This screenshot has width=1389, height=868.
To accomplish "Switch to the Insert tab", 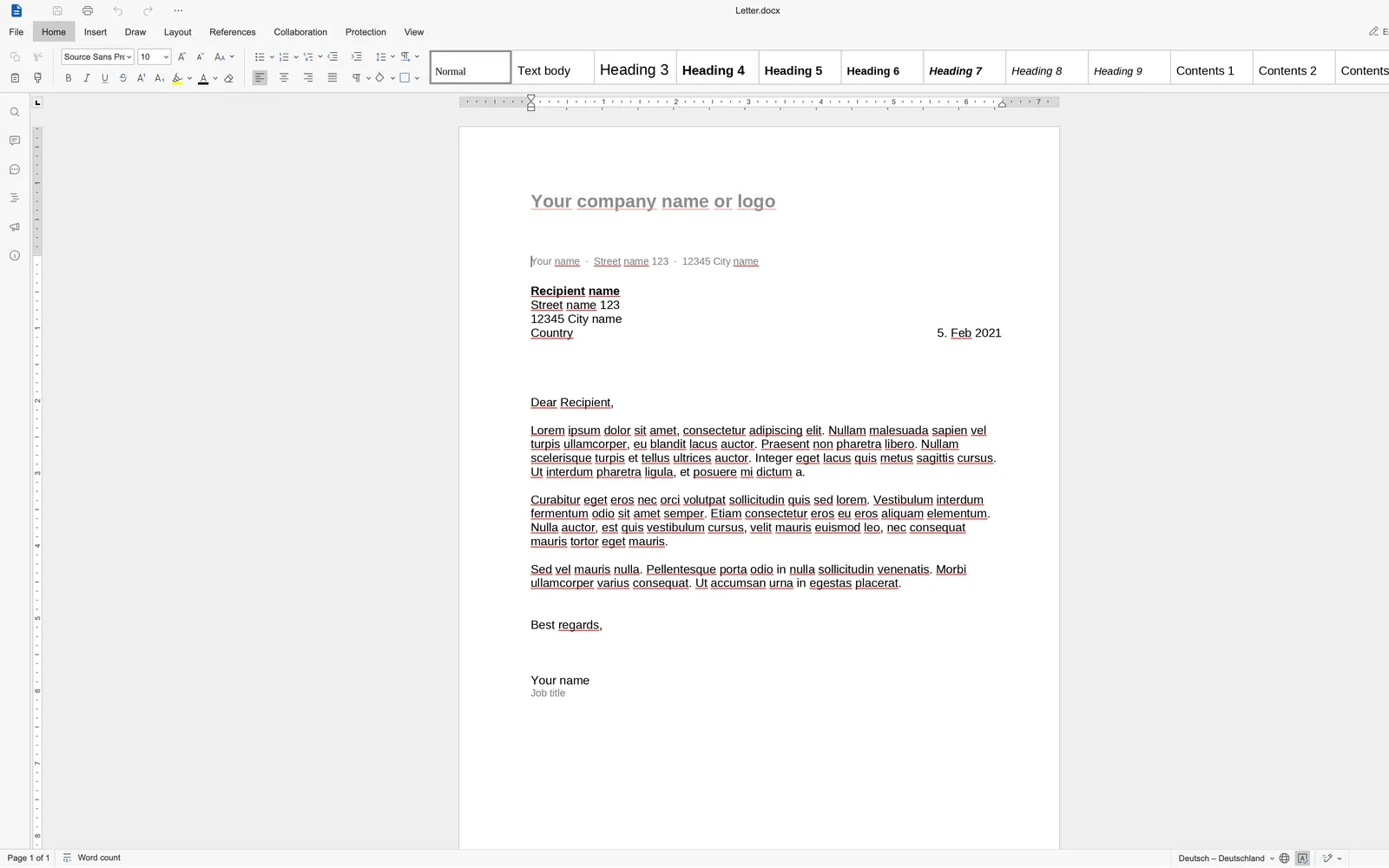I will point(95,32).
